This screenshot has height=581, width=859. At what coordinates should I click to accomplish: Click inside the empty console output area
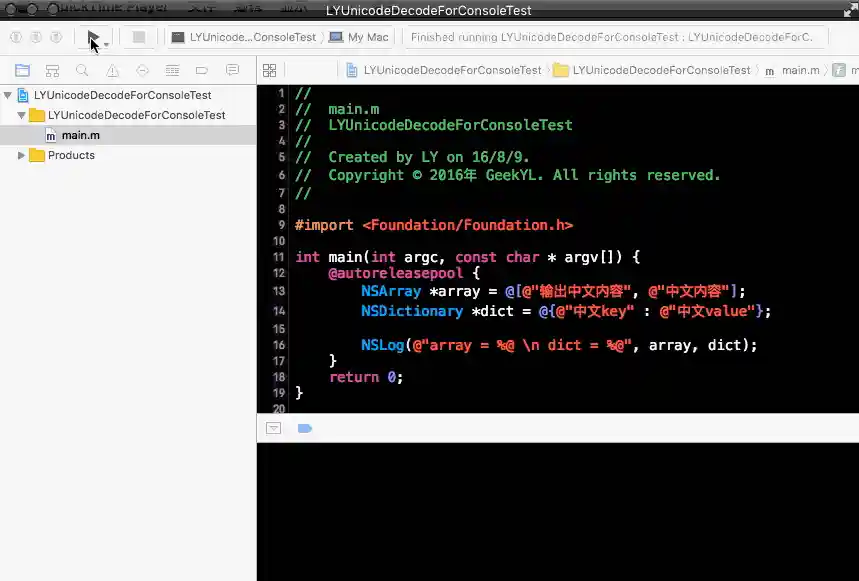[x=557, y=510]
